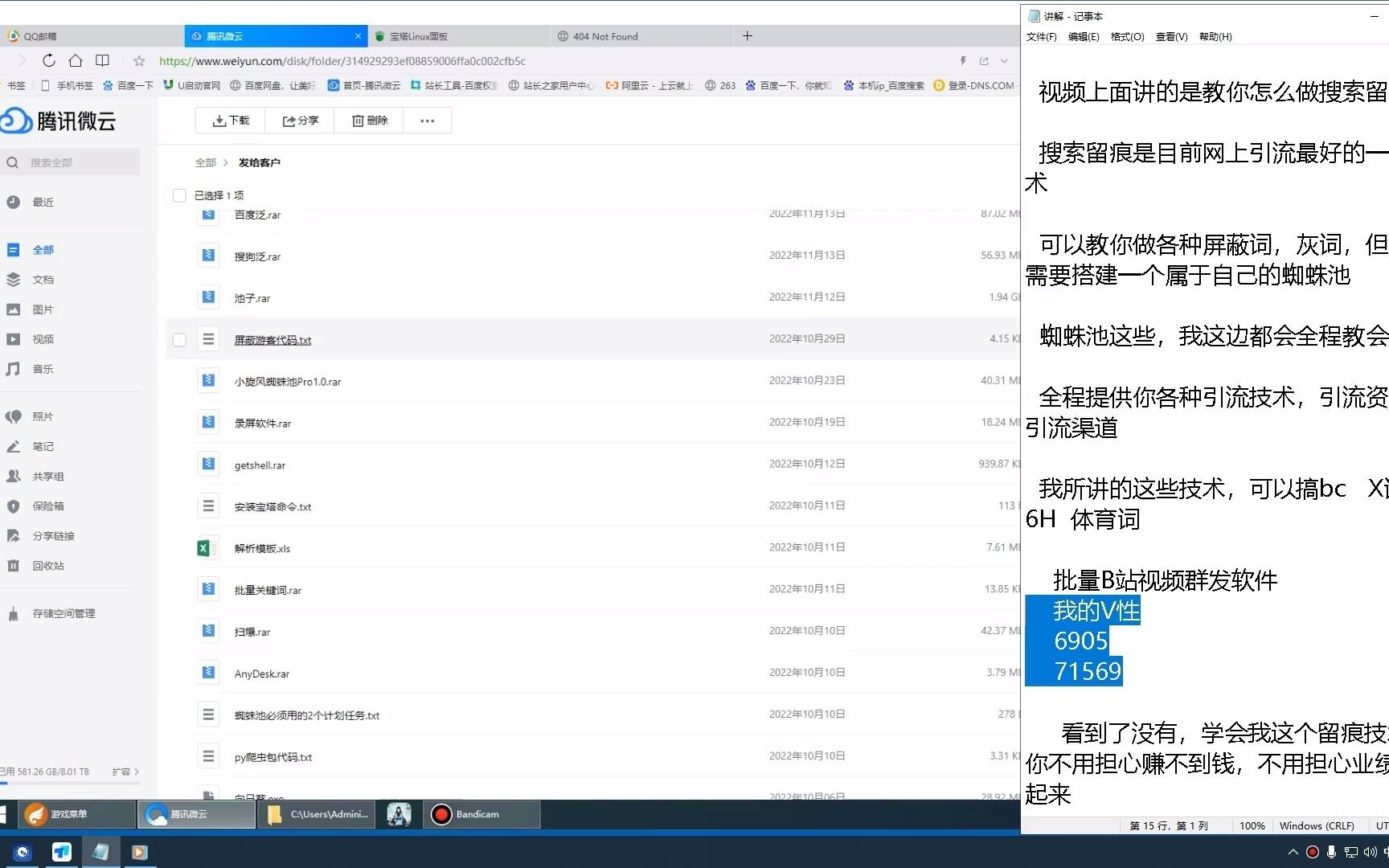Click the search 搜索全部 input field
This screenshot has height=868, width=1389.
coord(71,162)
